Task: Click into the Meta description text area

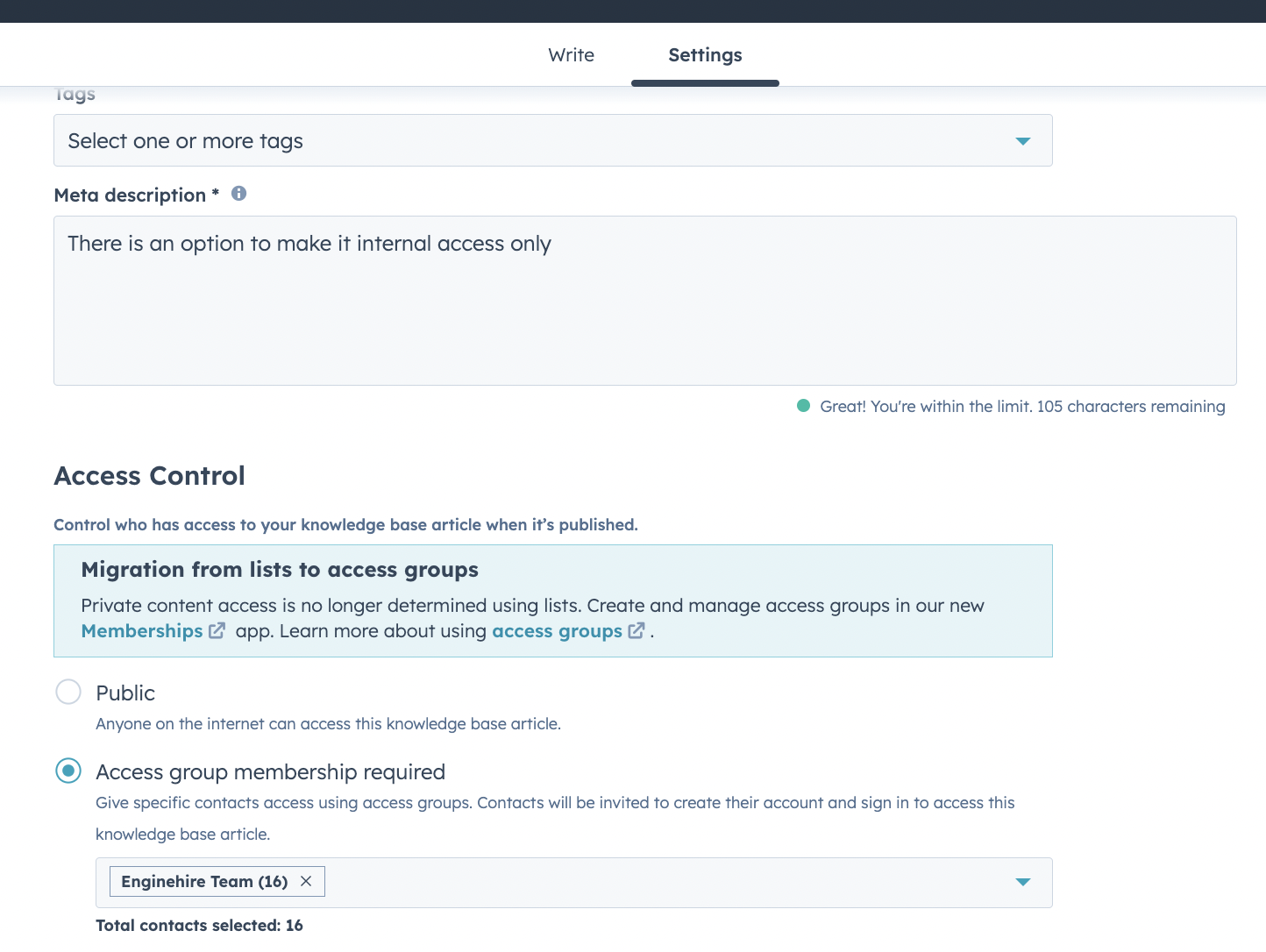Action: point(645,301)
